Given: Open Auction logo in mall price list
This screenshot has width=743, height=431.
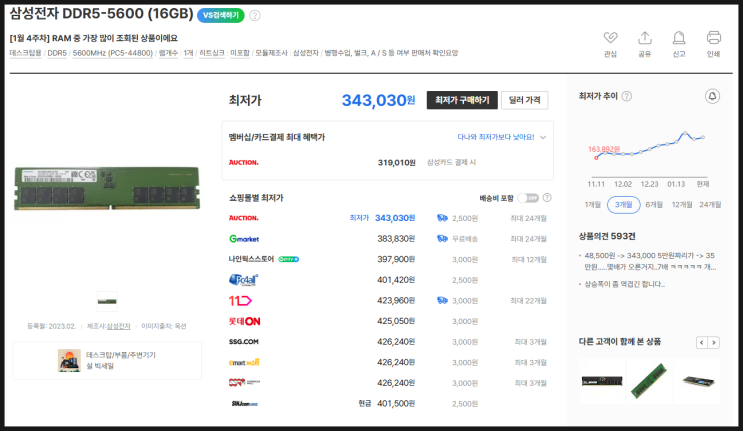Looking at the screenshot, I should [x=244, y=218].
